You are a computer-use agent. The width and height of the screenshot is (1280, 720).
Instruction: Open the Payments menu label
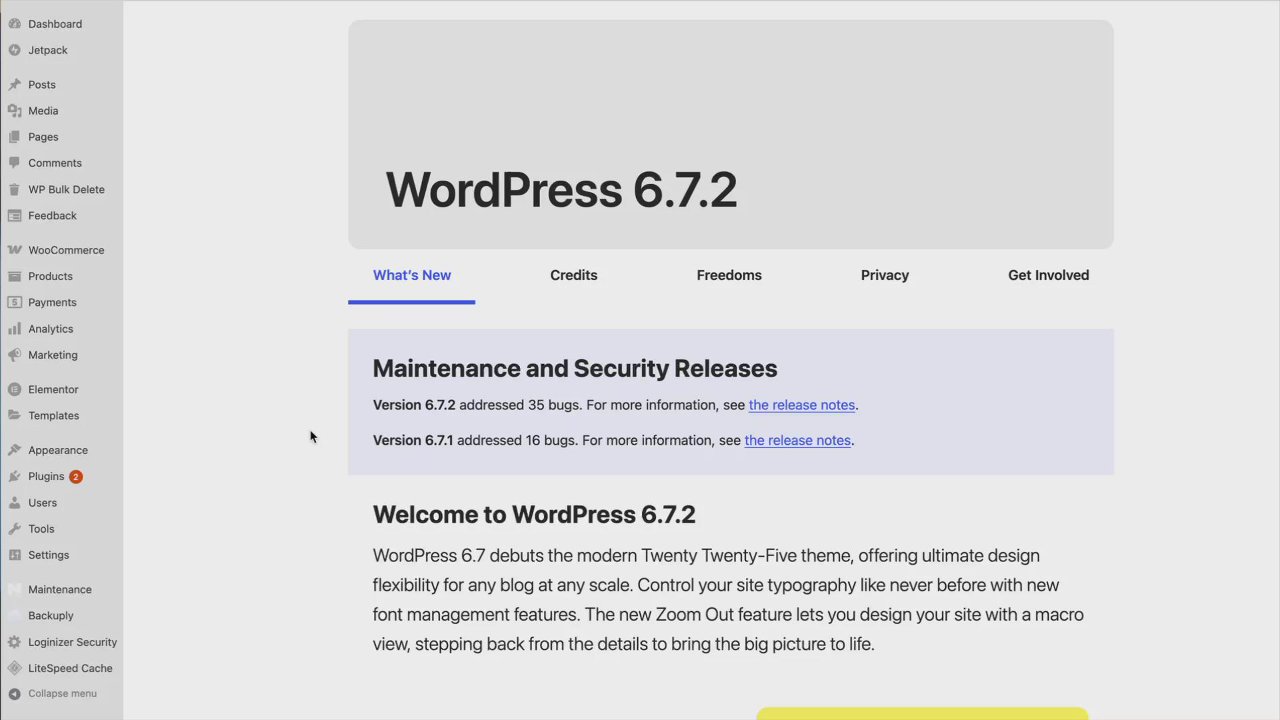point(52,302)
